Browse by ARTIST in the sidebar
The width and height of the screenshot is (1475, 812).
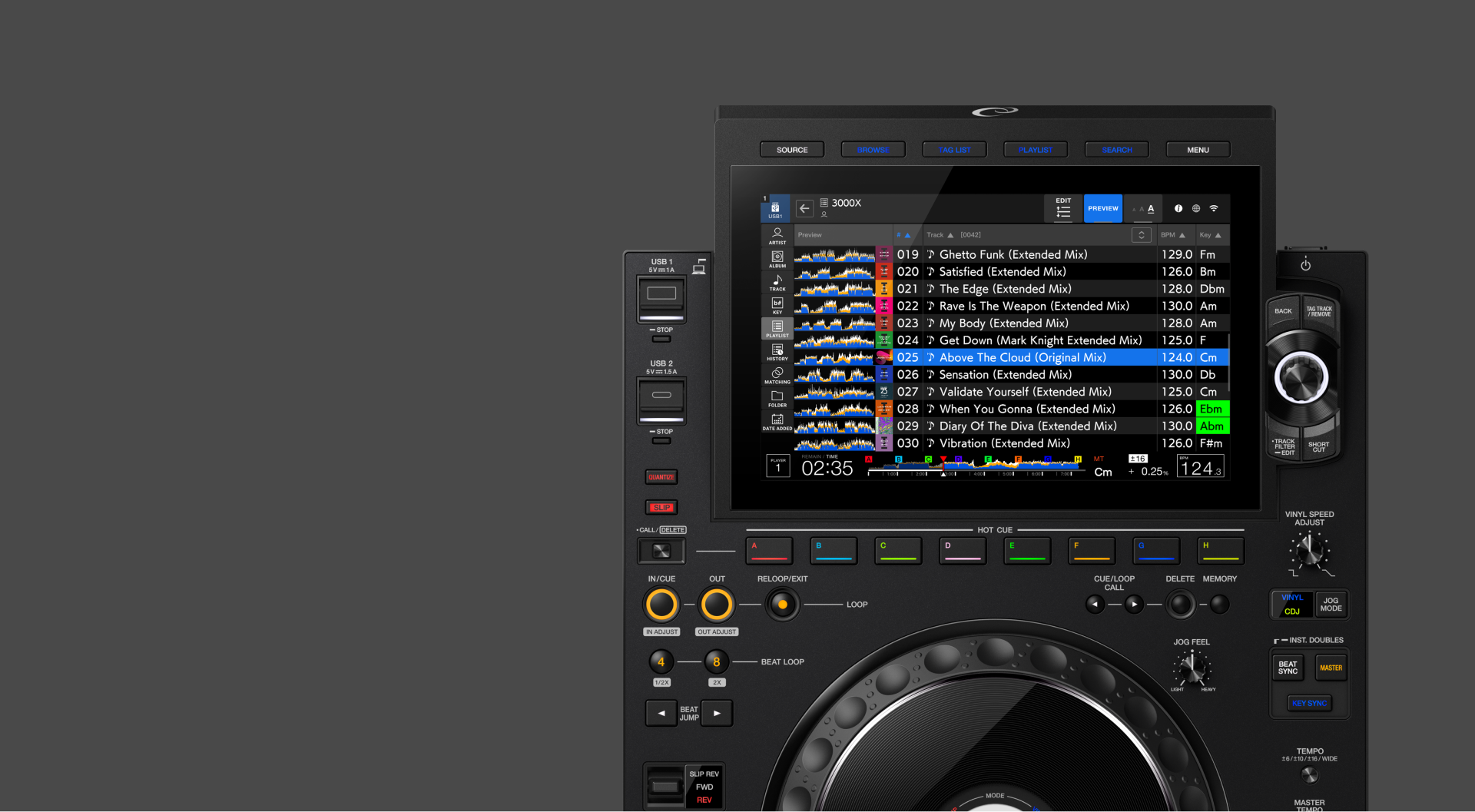point(777,236)
